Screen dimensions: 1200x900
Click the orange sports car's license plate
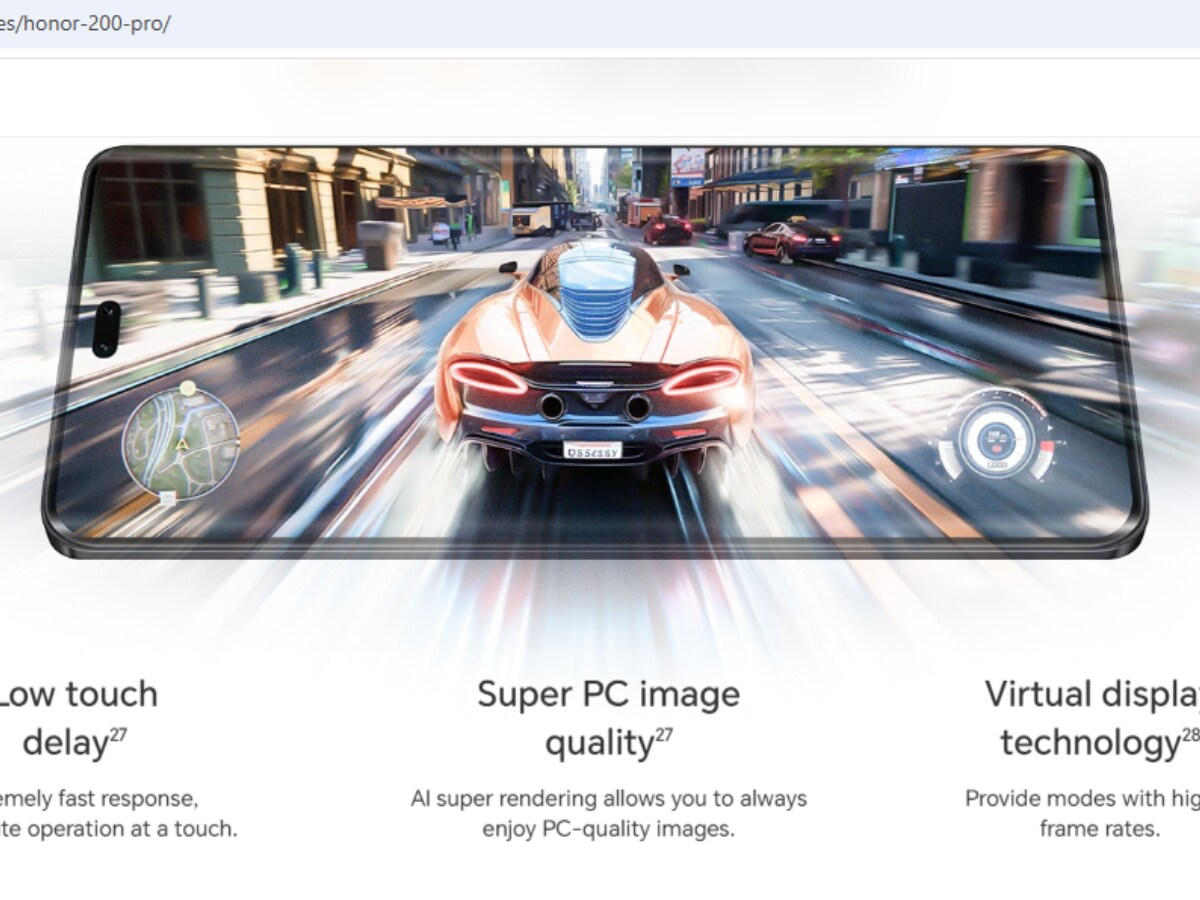point(592,451)
